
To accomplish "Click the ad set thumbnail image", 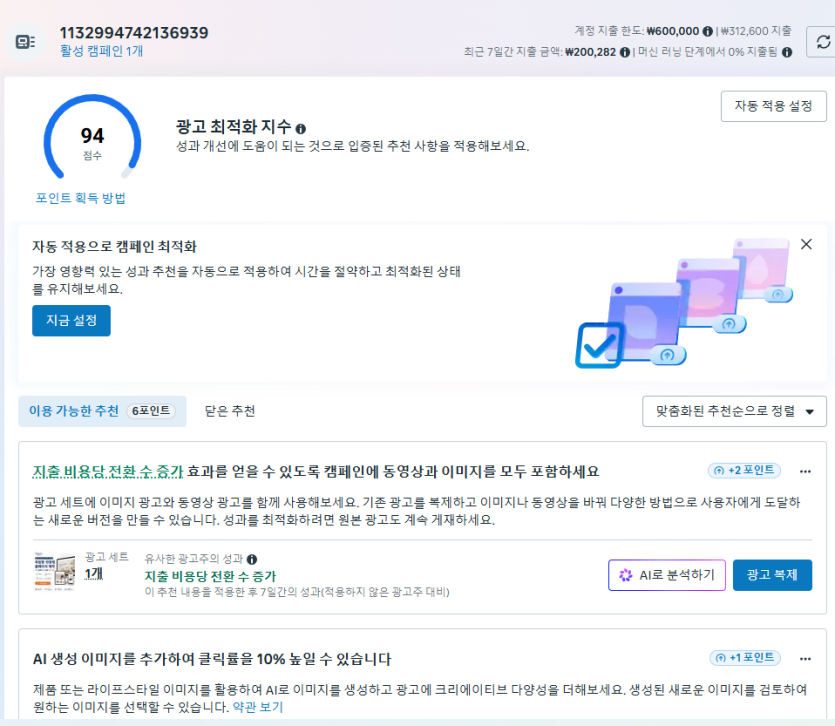I will click(x=54, y=573).
